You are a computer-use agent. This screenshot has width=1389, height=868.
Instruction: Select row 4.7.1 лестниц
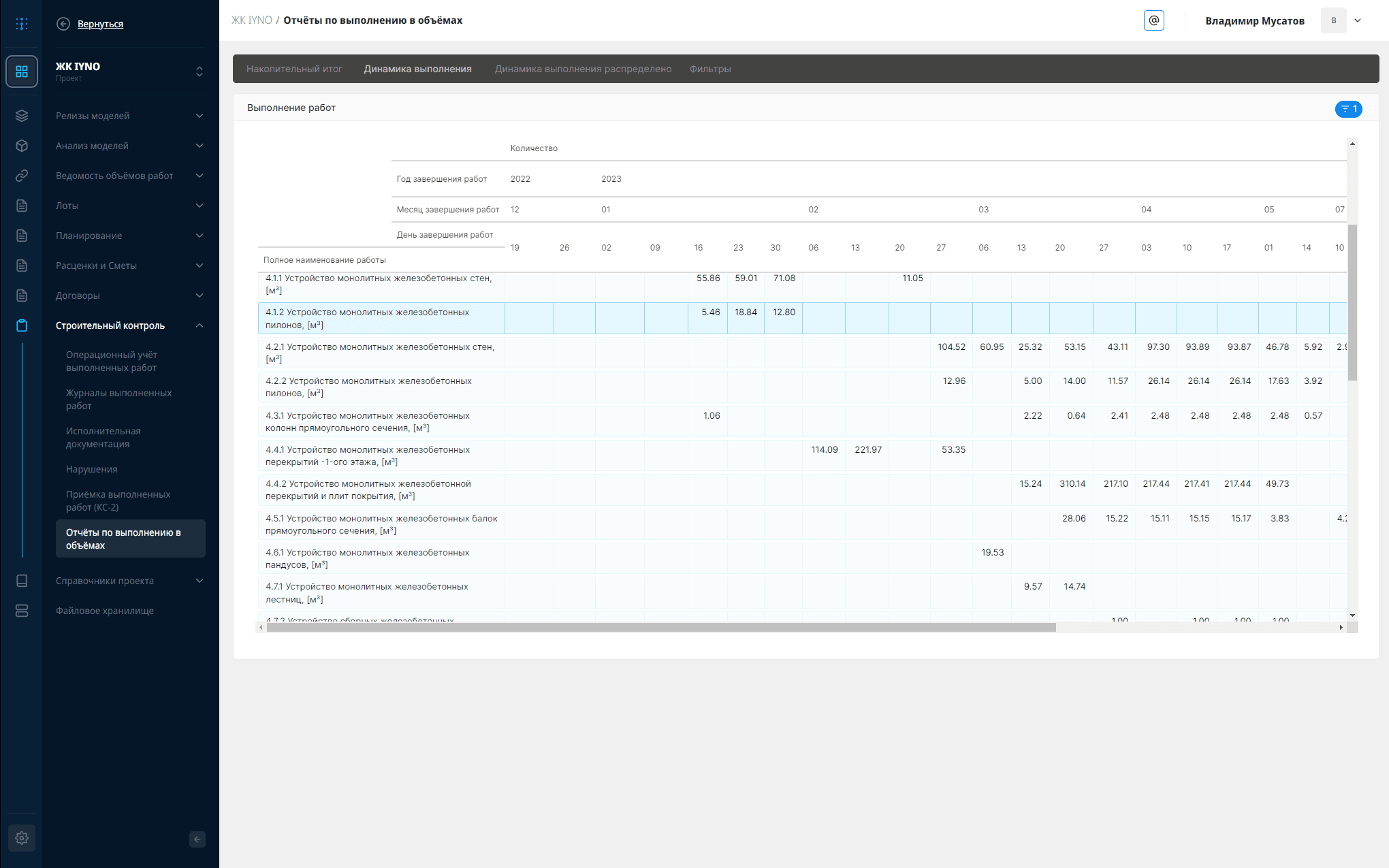click(x=802, y=593)
